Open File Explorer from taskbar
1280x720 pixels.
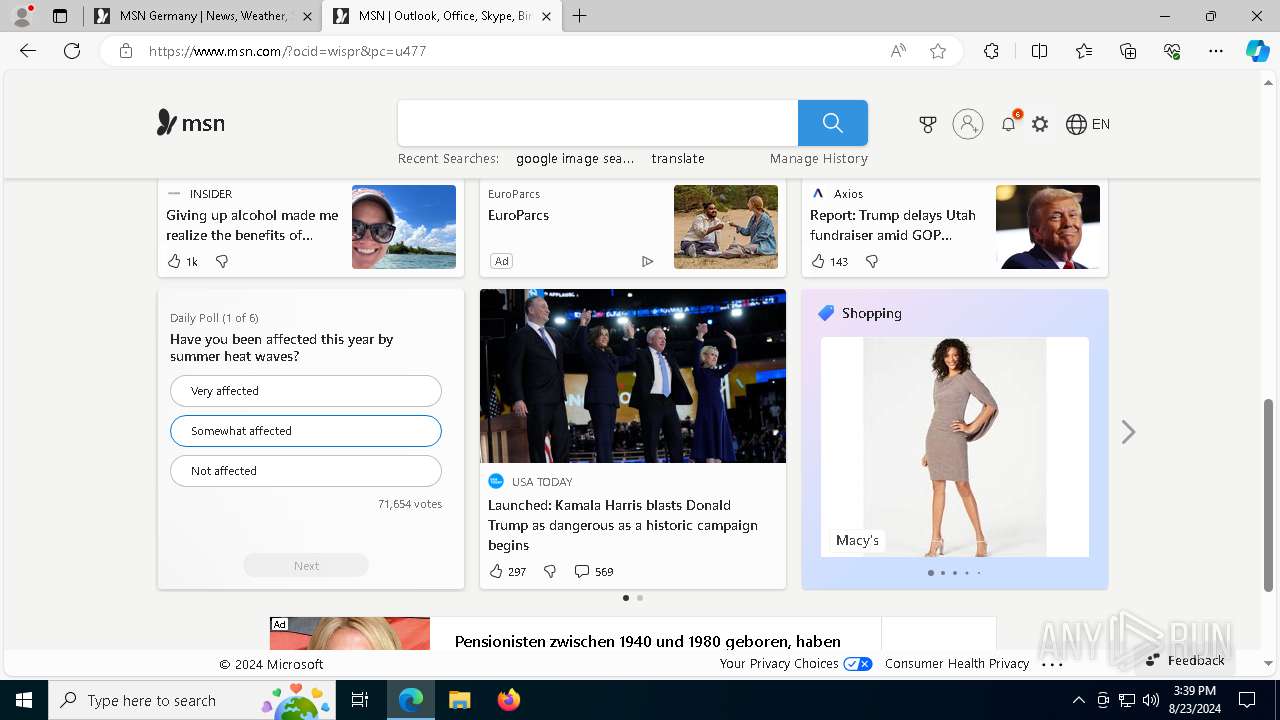pyautogui.click(x=459, y=700)
